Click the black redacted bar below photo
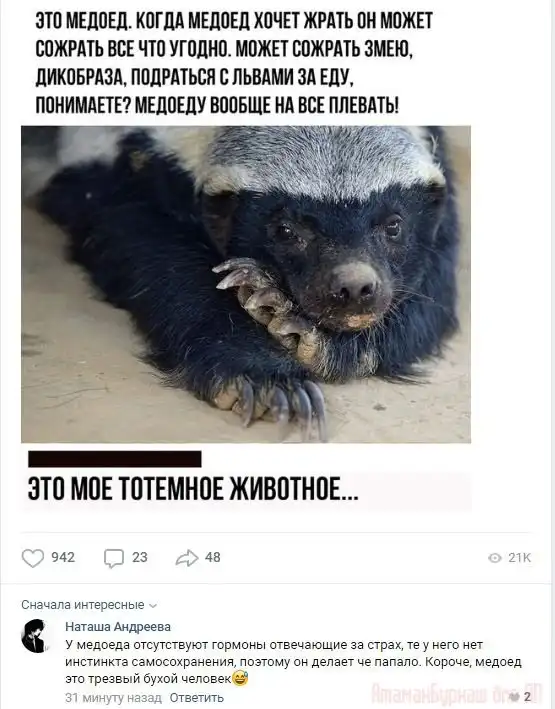 tap(115, 458)
